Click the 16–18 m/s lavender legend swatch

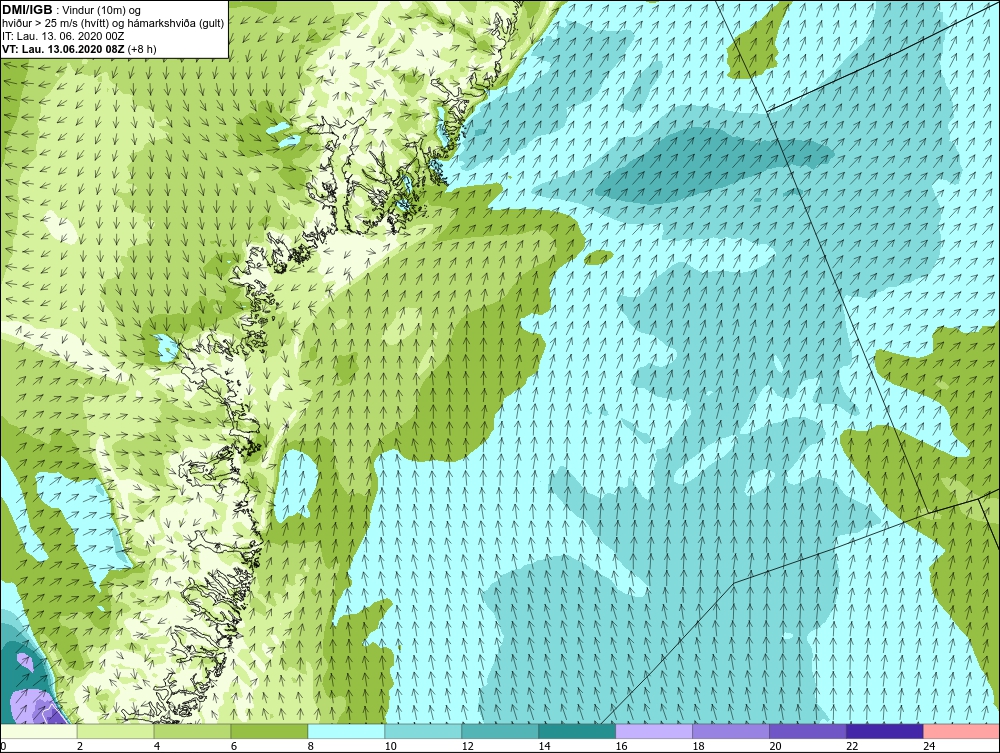tap(654, 731)
